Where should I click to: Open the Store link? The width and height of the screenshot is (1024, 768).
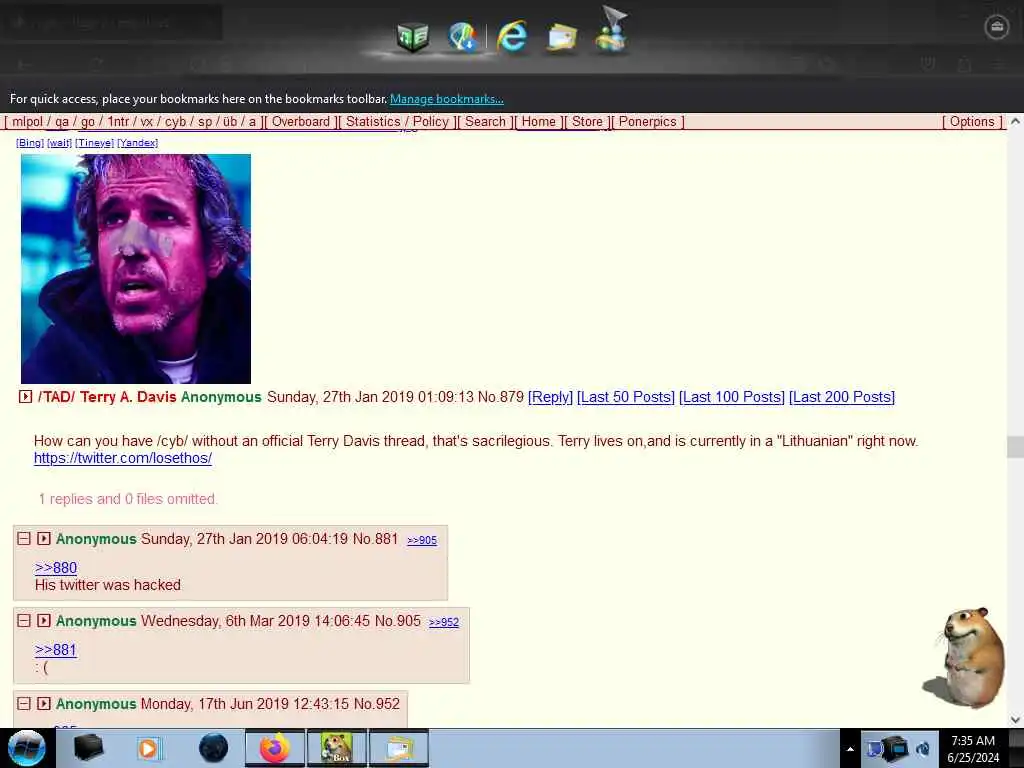[587, 121]
